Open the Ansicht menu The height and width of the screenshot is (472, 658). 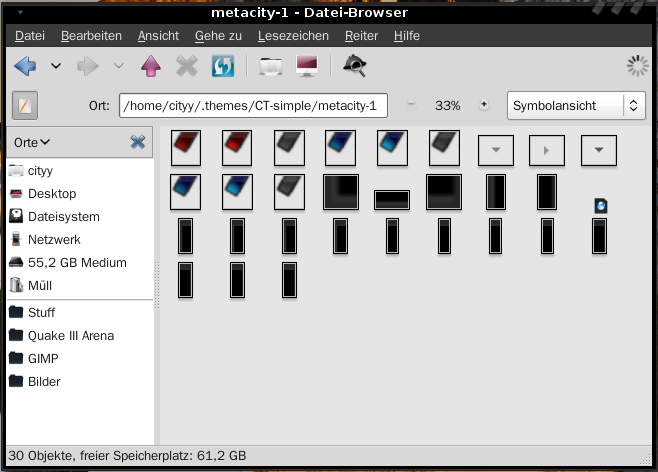158,36
